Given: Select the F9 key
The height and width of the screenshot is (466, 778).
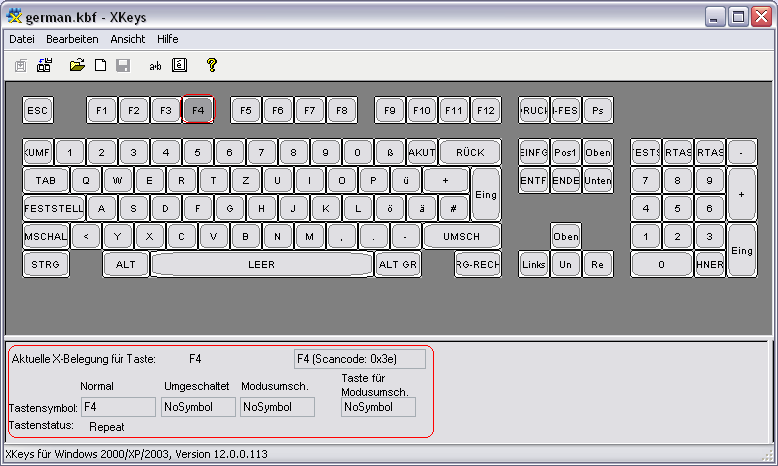Looking at the screenshot, I should pos(390,110).
